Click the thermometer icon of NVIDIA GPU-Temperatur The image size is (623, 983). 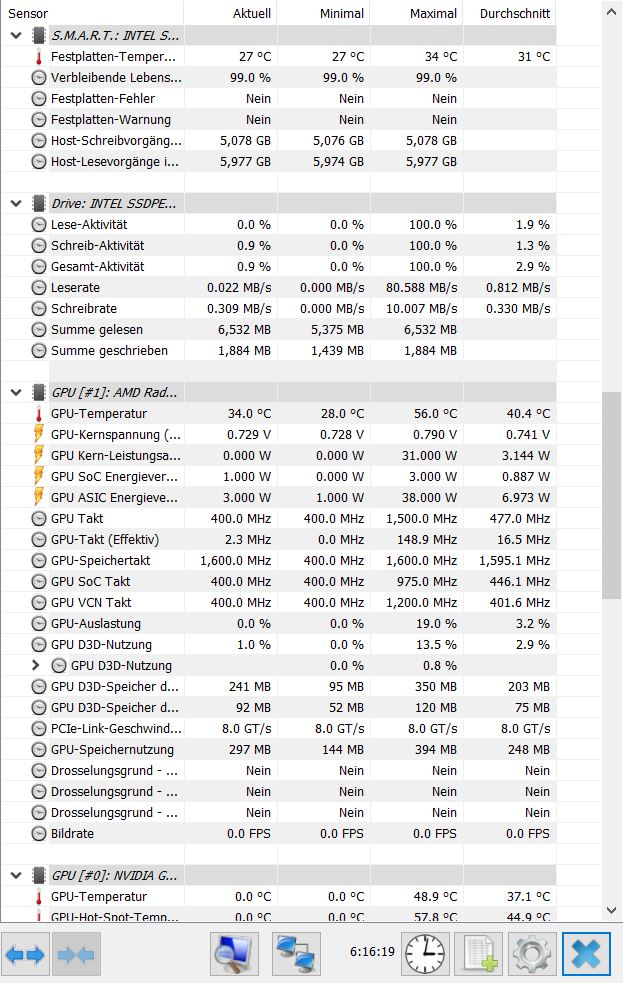pyautogui.click(x=39, y=897)
